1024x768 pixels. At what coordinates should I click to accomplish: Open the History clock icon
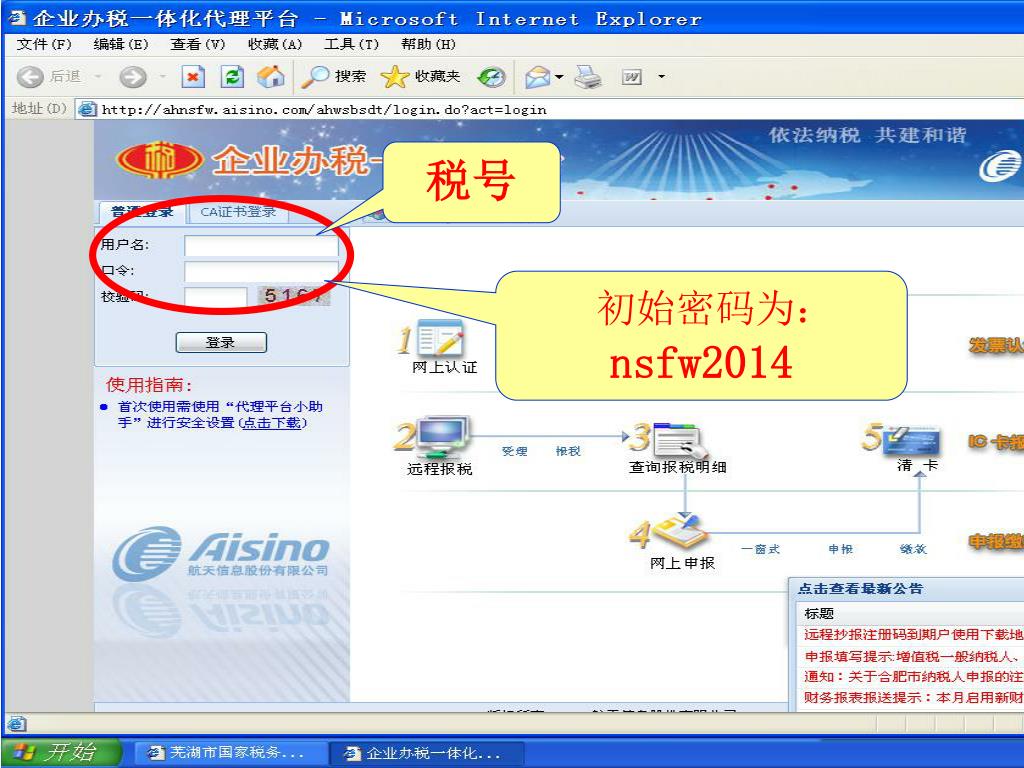point(491,77)
